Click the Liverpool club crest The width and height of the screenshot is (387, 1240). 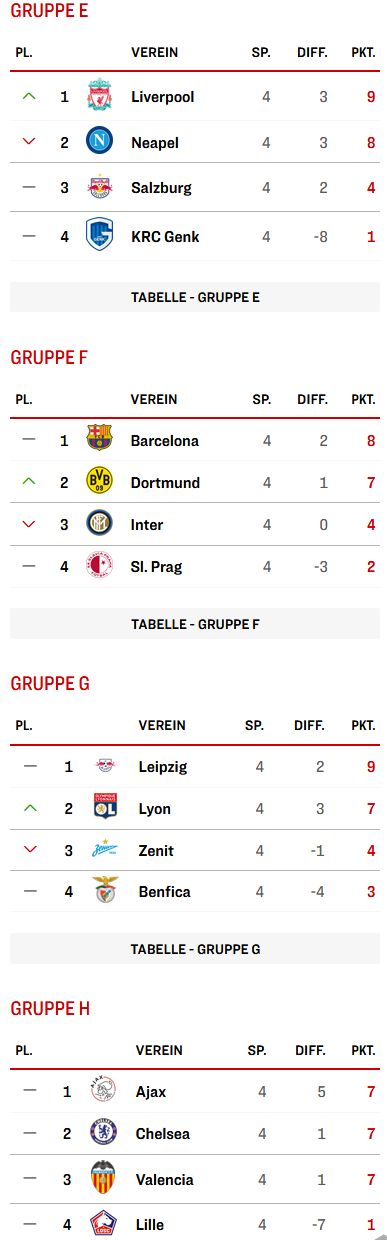pyautogui.click(x=99, y=97)
